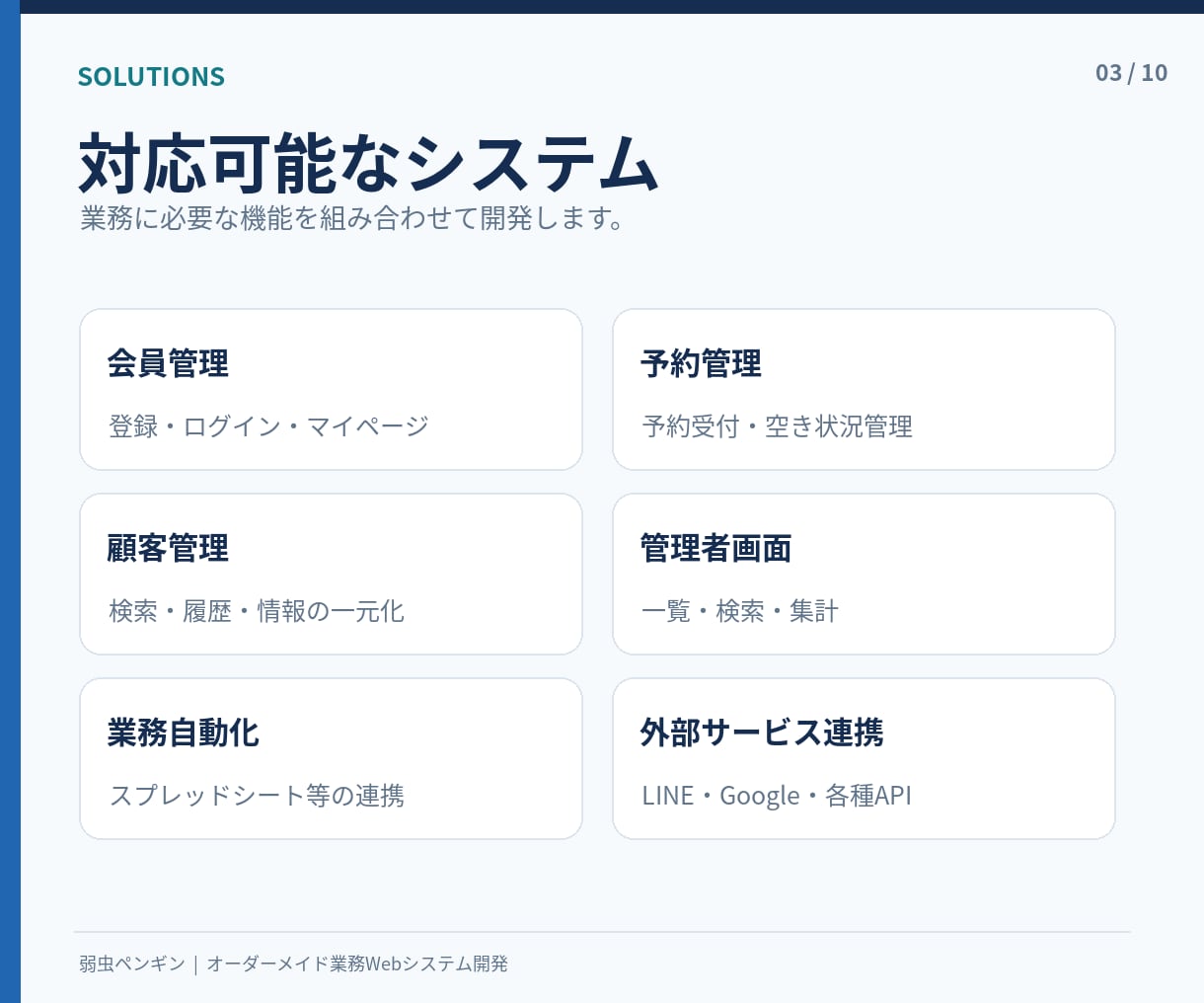Viewport: 1204px width, 1003px height.
Task: Click the text 検索・履歴・情報の一元化
Action: (x=257, y=611)
